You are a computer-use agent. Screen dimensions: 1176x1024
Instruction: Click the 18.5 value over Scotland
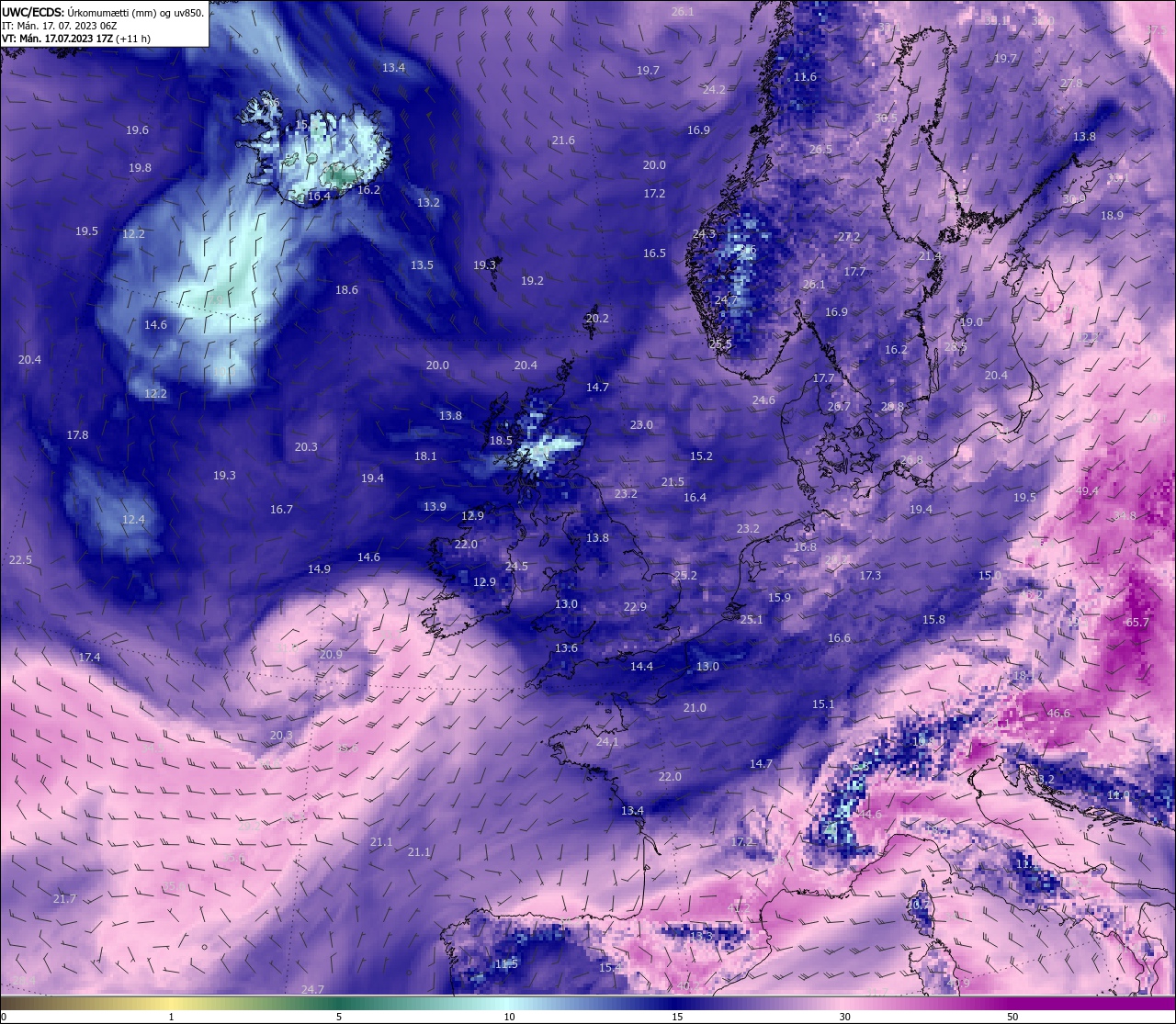point(501,441)
